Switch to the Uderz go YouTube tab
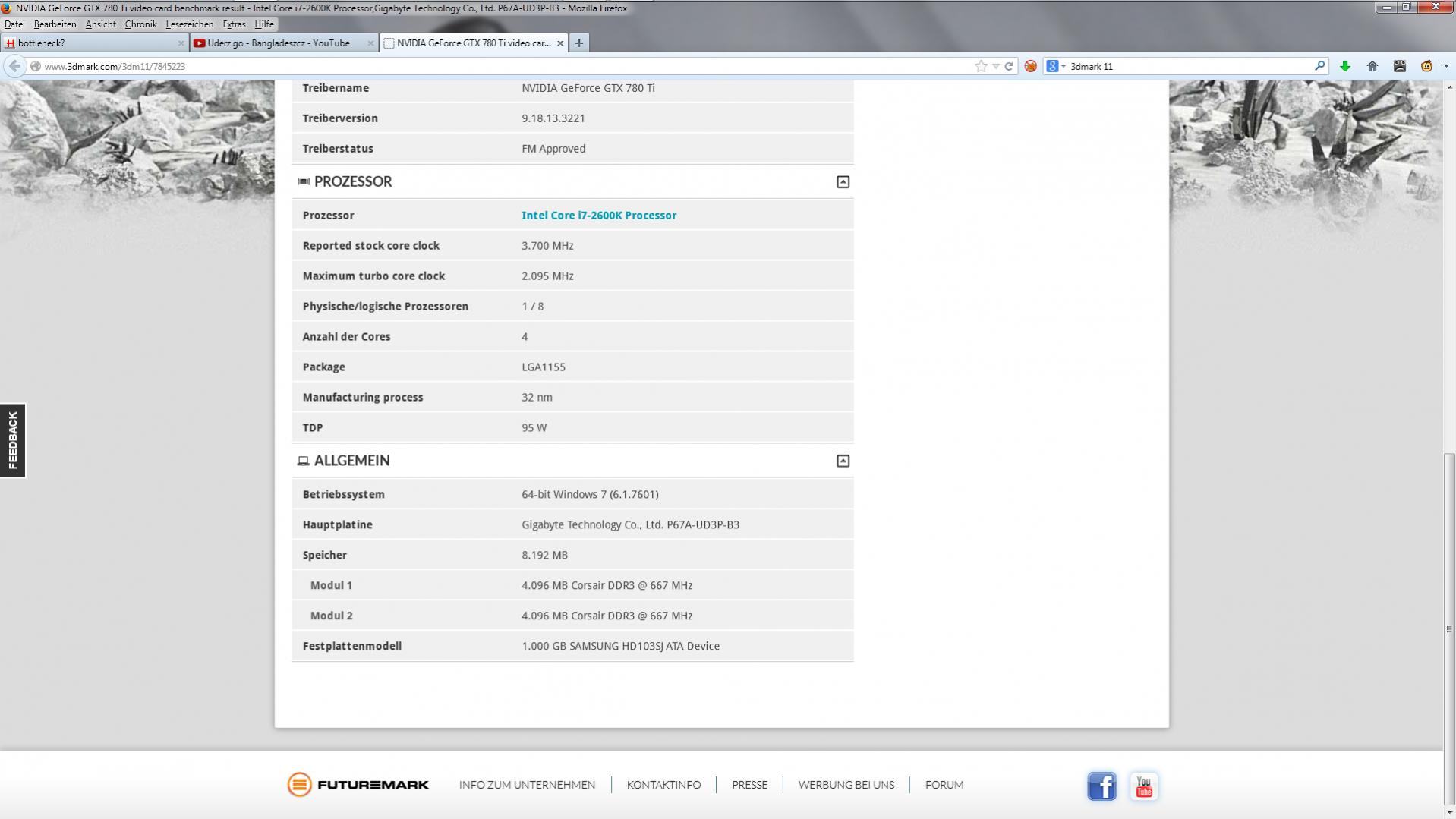Screen dimensions: 1456x819 tap(284, 43)
